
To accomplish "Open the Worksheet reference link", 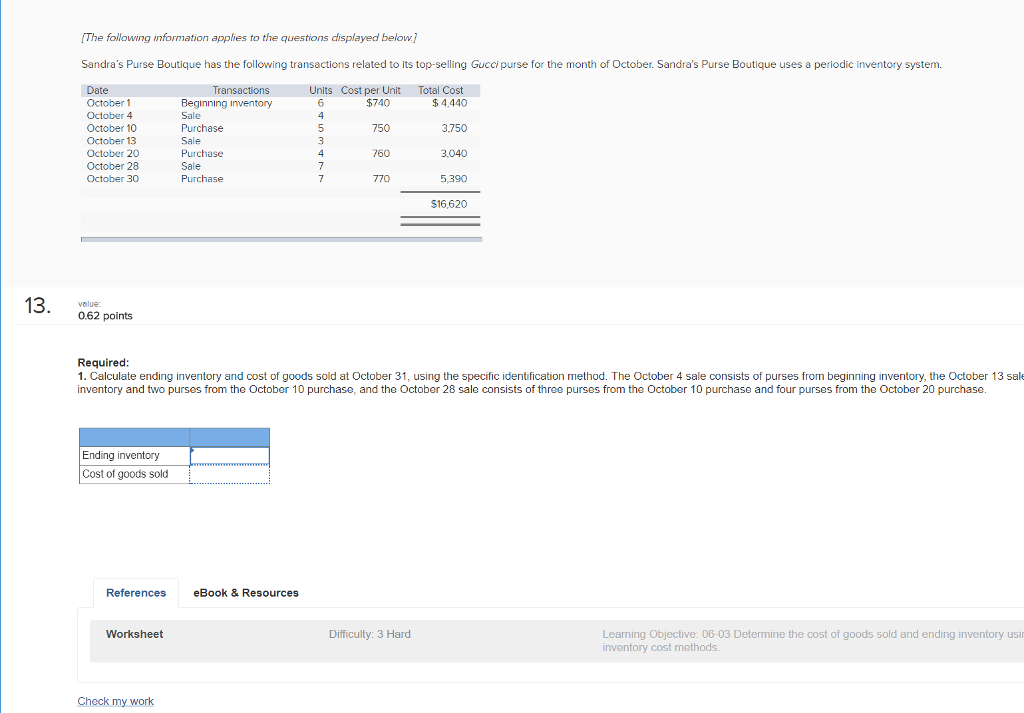I will tap(135, 634).
